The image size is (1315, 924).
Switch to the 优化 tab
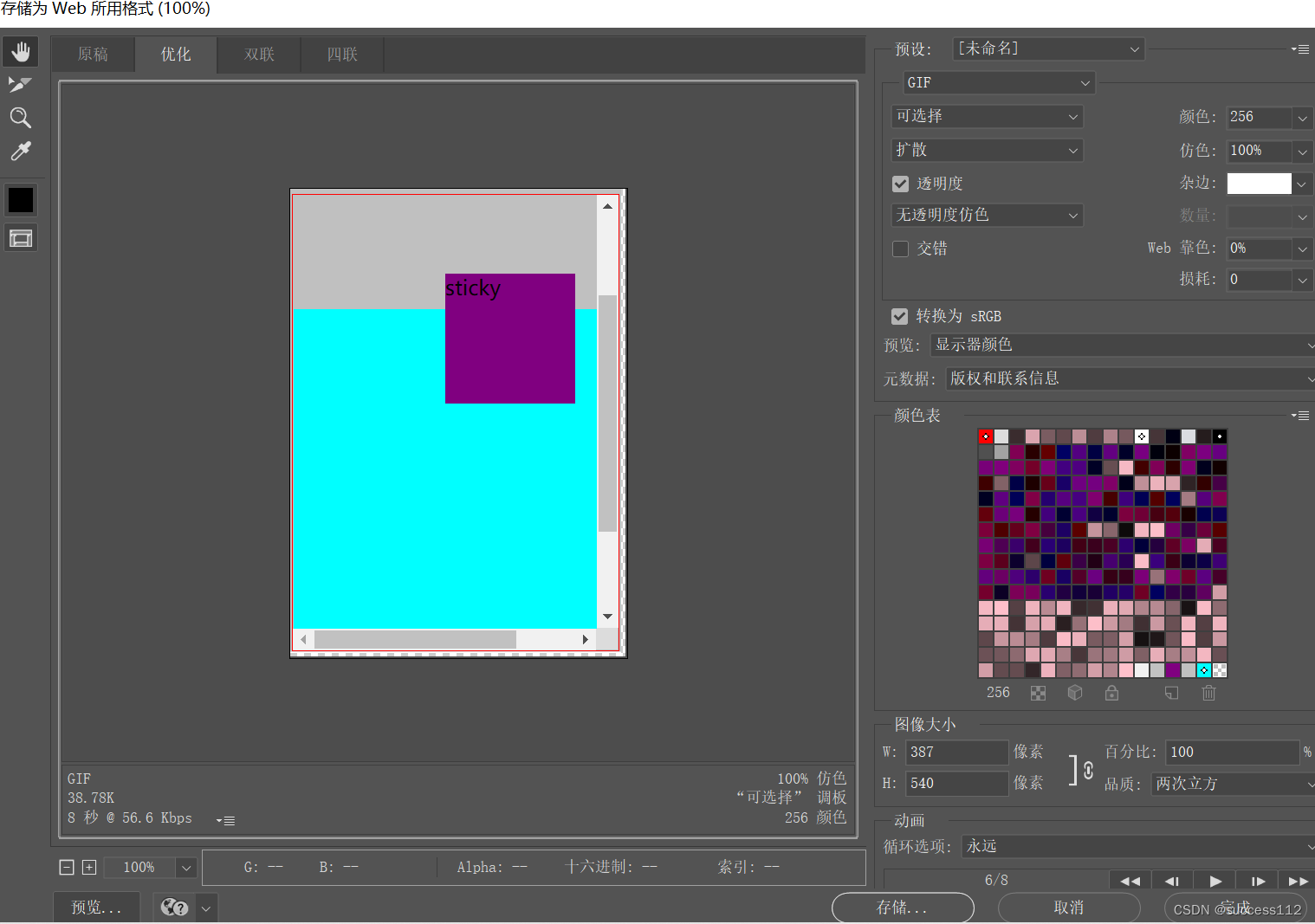(x=176, y=55)
